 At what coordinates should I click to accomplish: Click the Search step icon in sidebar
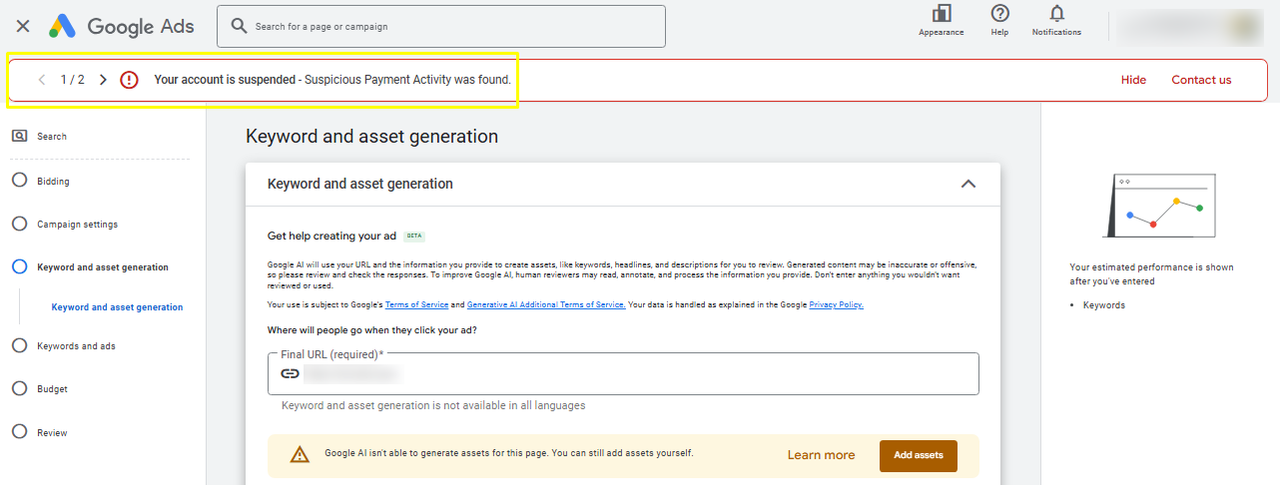click(x=19, y=136)
